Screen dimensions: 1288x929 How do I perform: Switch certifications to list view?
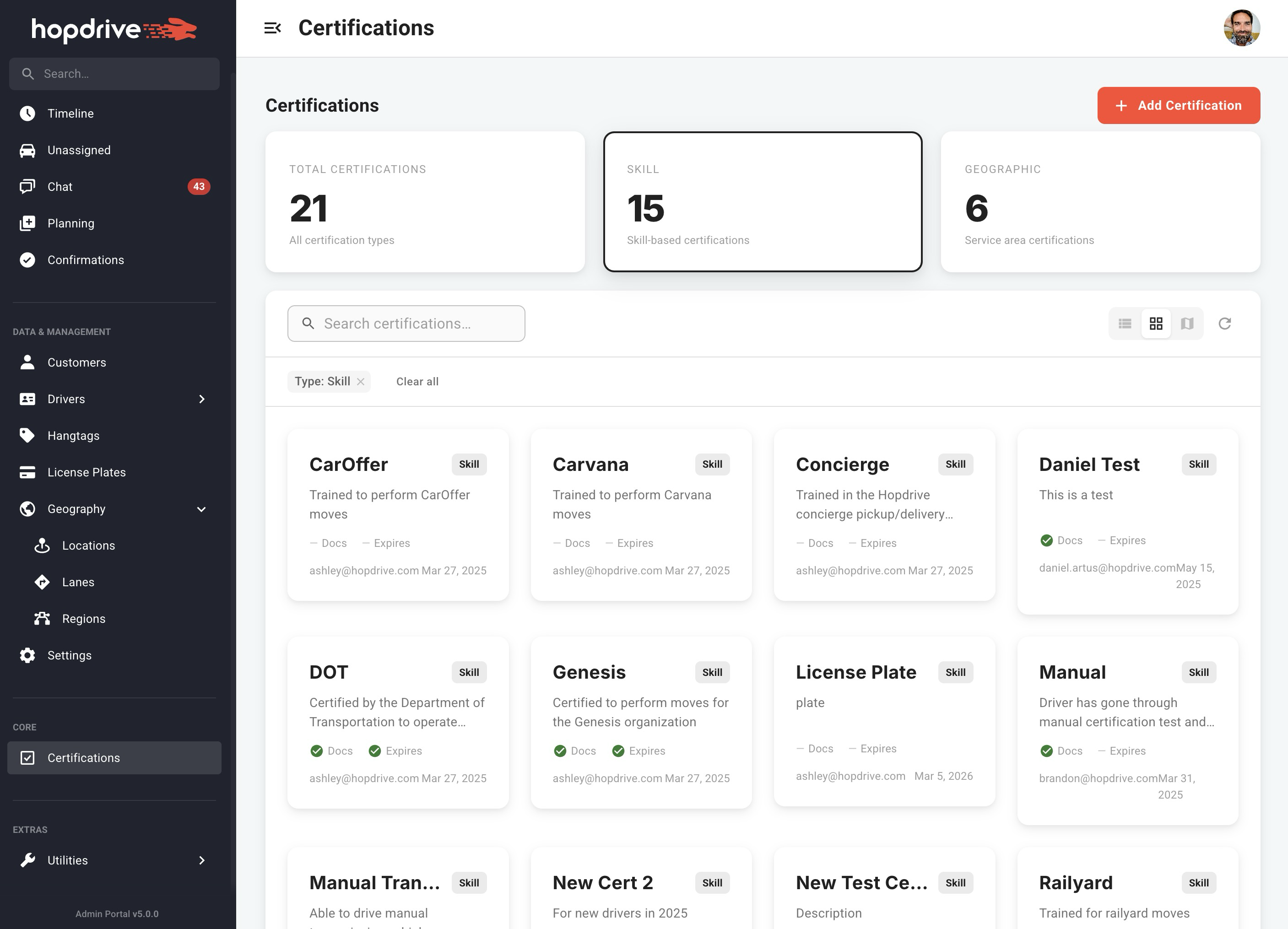[1125, 323]
